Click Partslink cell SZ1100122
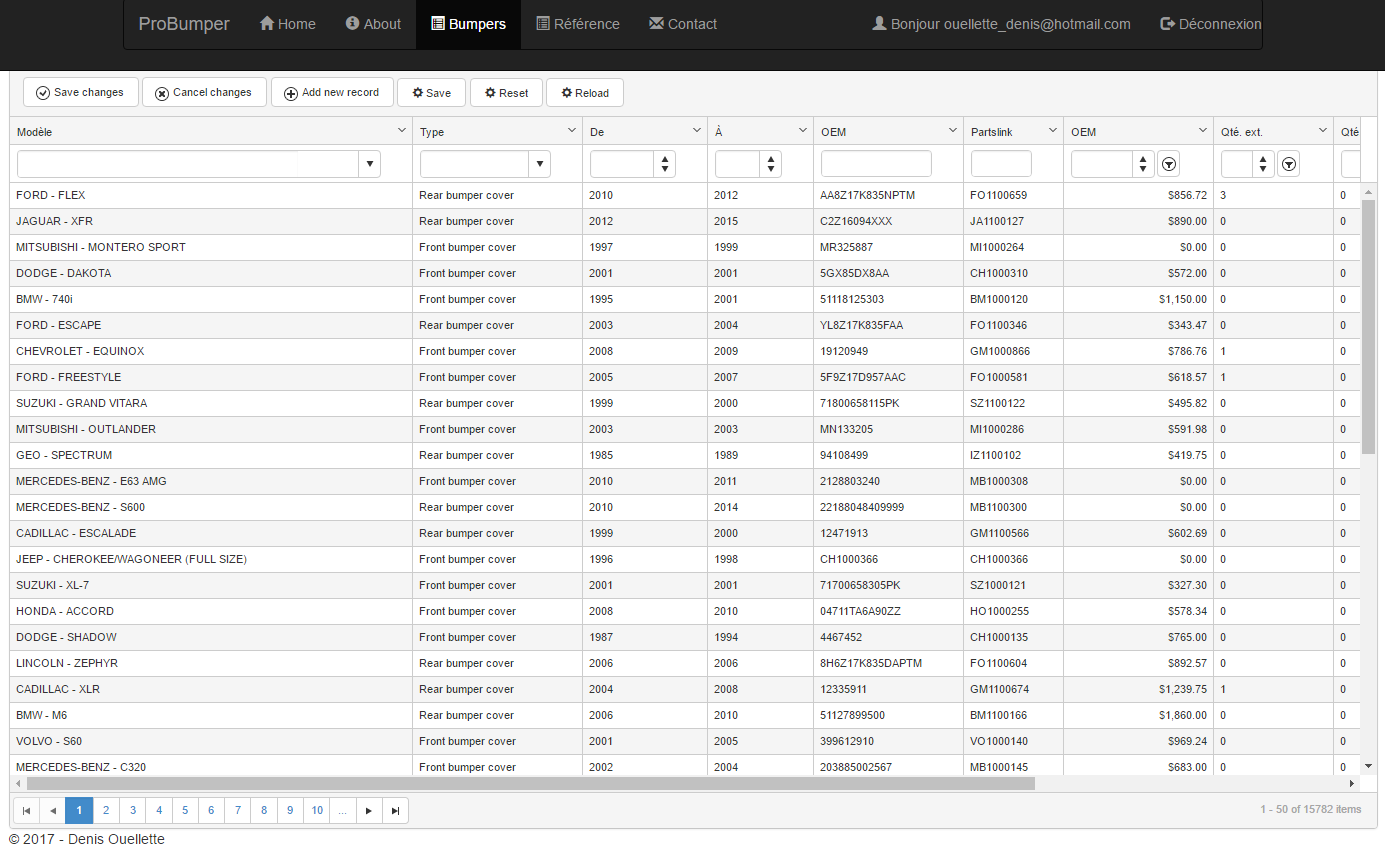1385x861 pixels. pyautogui.click(x=1013, y=403)
